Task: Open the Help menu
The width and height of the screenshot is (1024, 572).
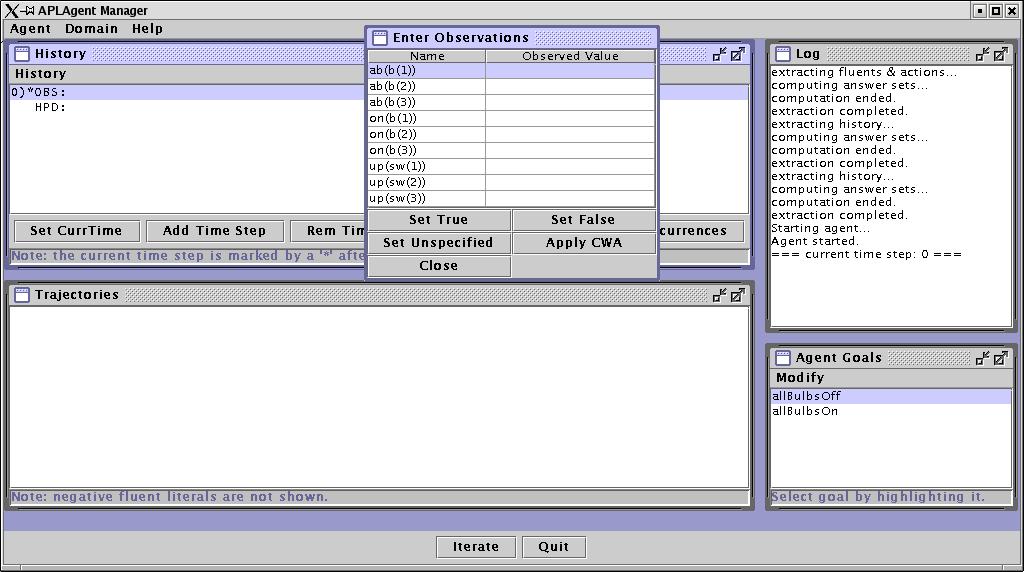Action: tap(147, 29)
